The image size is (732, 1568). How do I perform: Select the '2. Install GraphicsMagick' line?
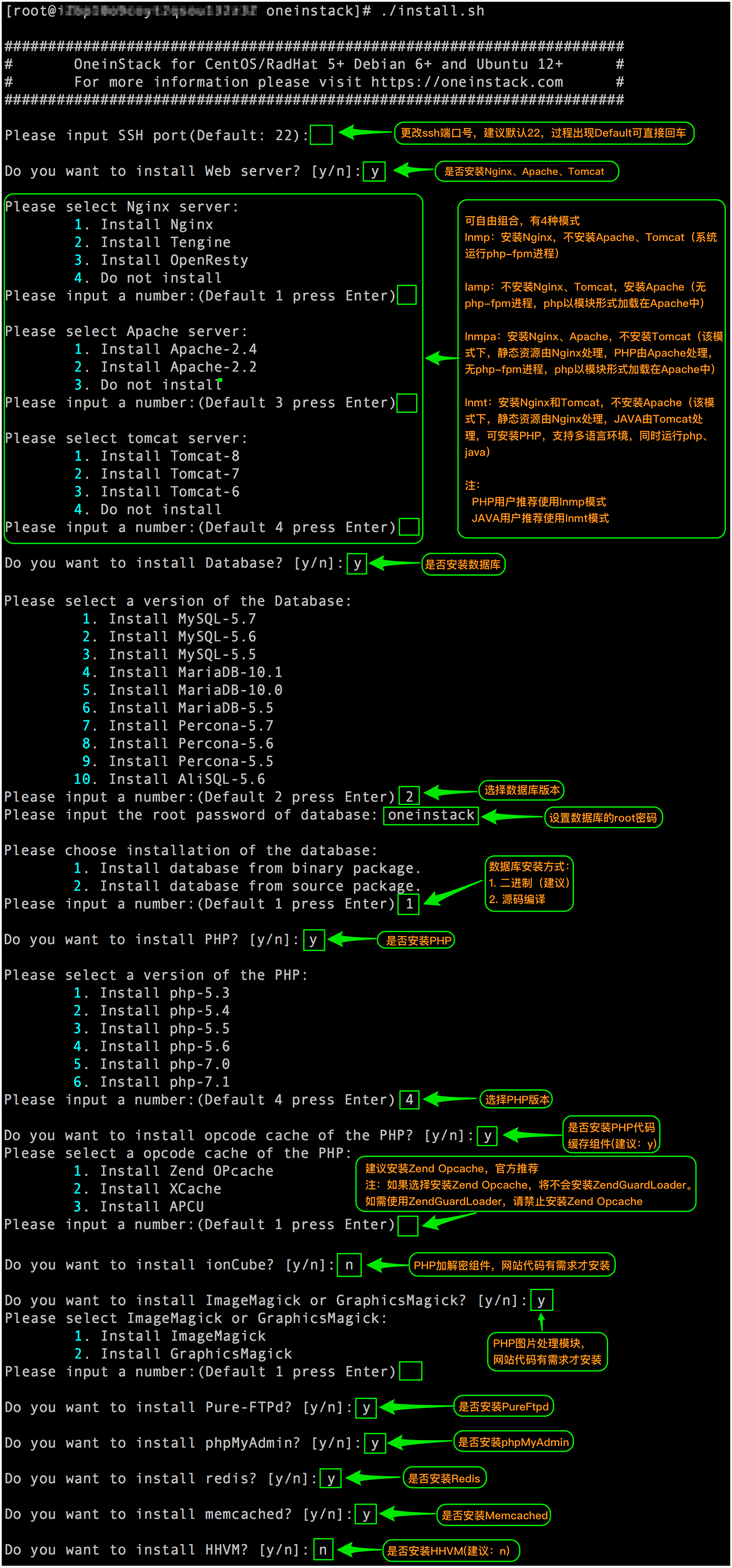(183, 1354)
